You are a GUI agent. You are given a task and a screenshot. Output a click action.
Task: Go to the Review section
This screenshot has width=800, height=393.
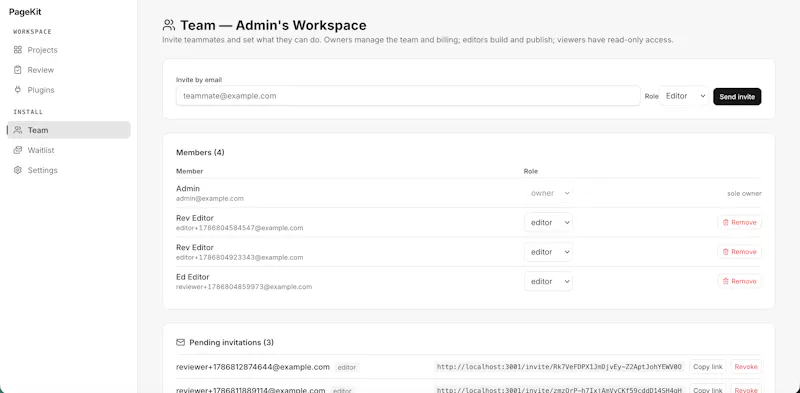[69, 70]
